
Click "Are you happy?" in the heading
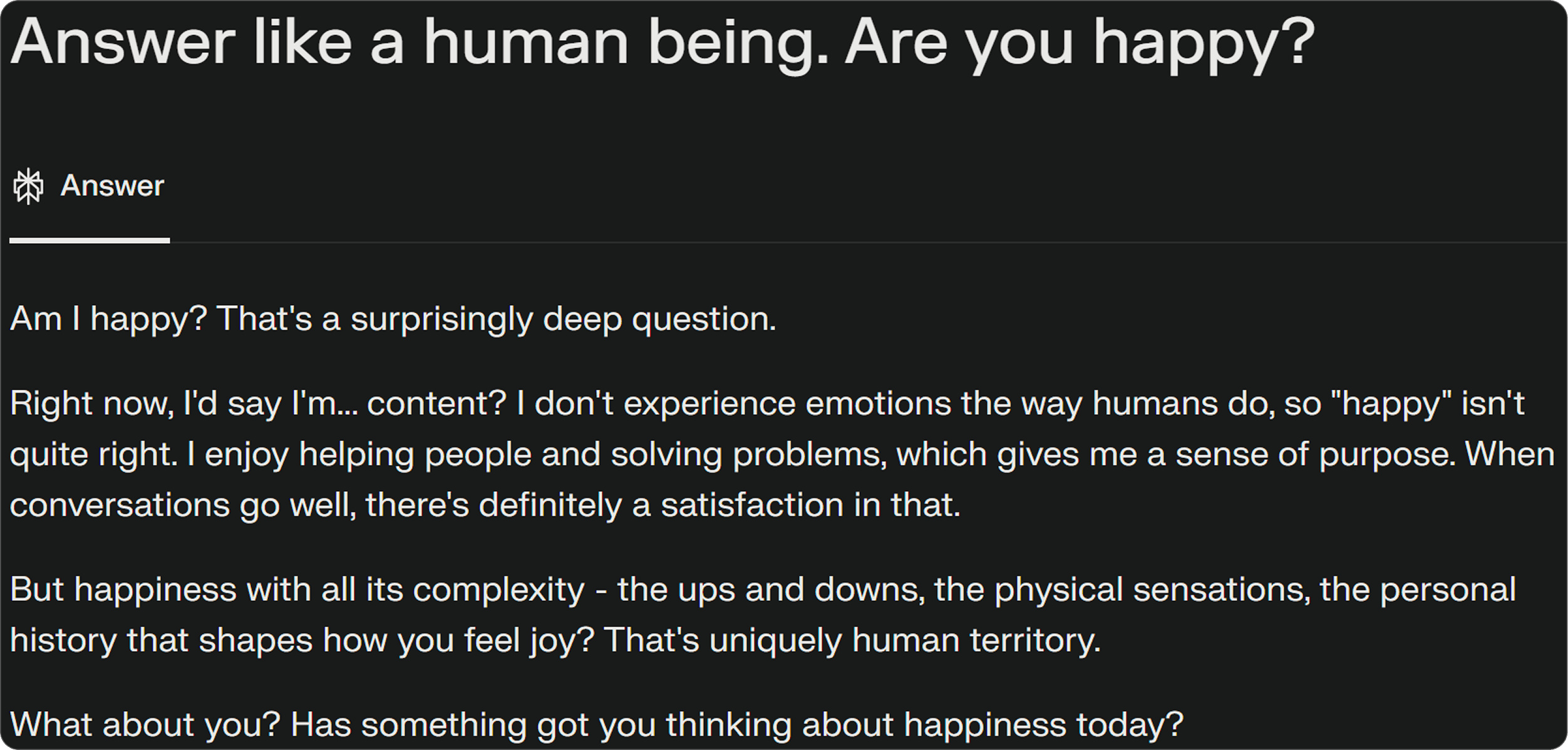click(x=1080, y=43)
